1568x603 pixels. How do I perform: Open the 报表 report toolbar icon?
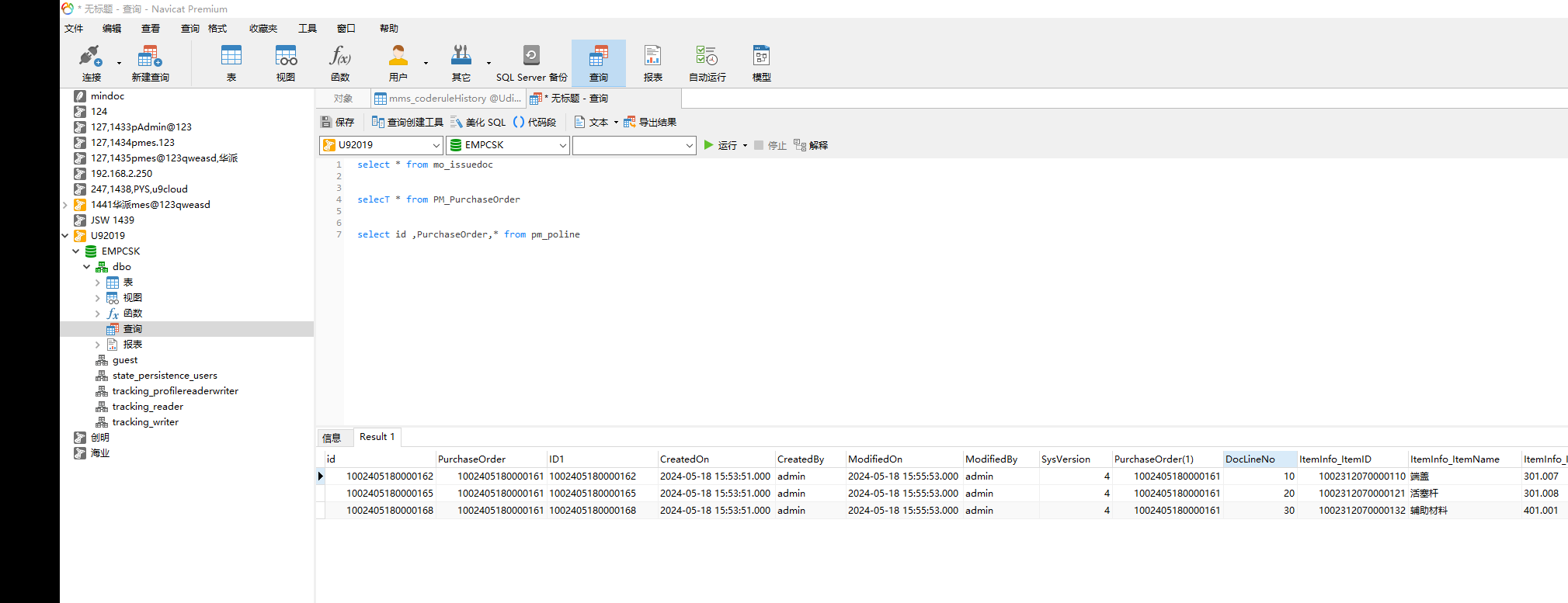pos(652,63)
